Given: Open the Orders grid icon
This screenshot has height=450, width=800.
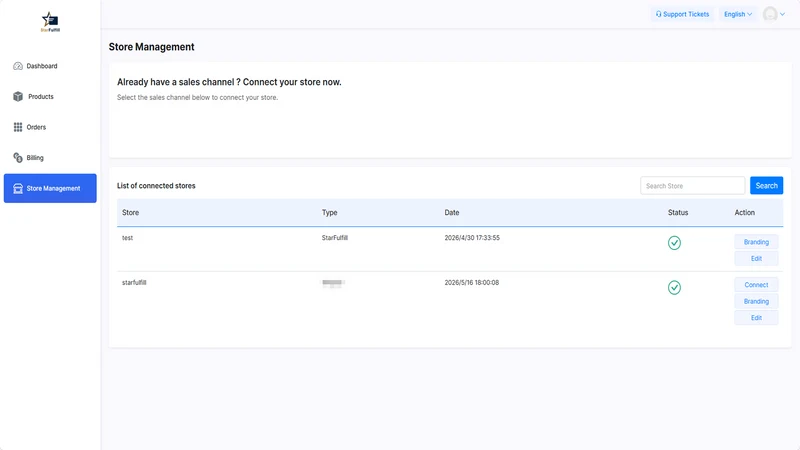Looking at the screenshot, I should pos(18,127).
